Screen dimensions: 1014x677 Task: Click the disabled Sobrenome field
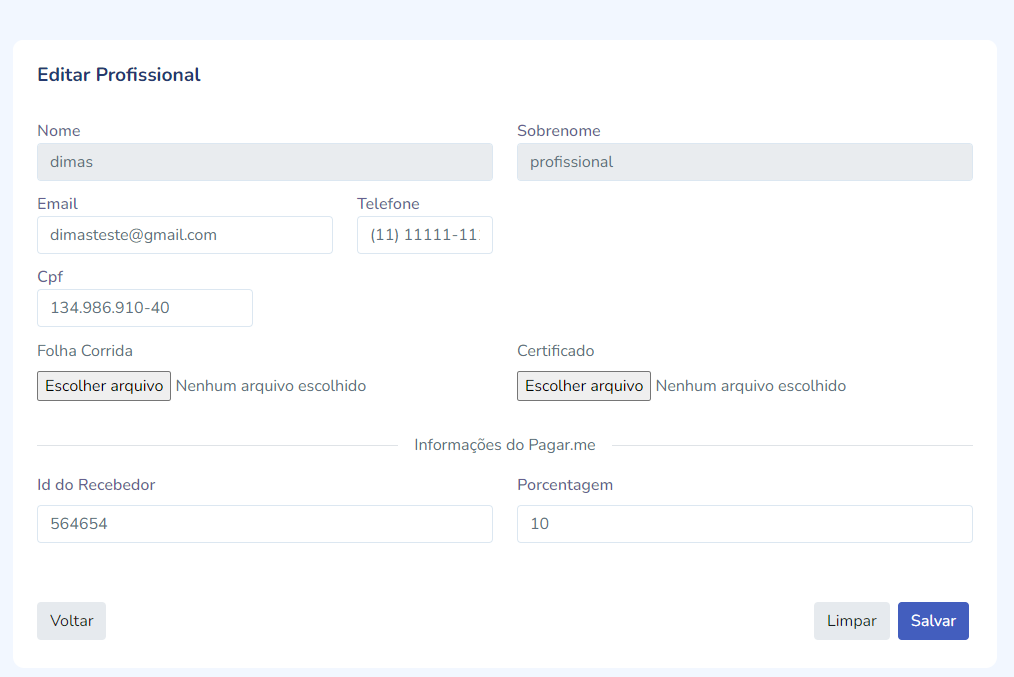[744, 162]
